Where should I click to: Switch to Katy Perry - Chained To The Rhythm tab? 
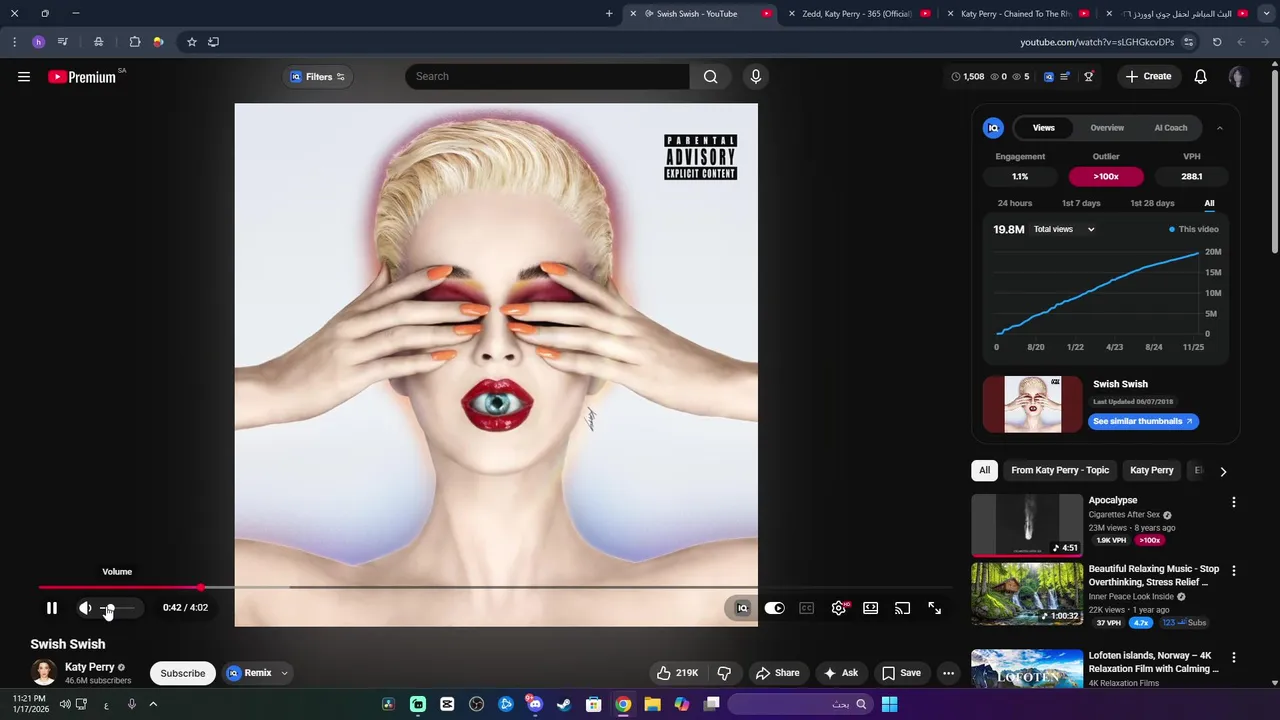1015,14
